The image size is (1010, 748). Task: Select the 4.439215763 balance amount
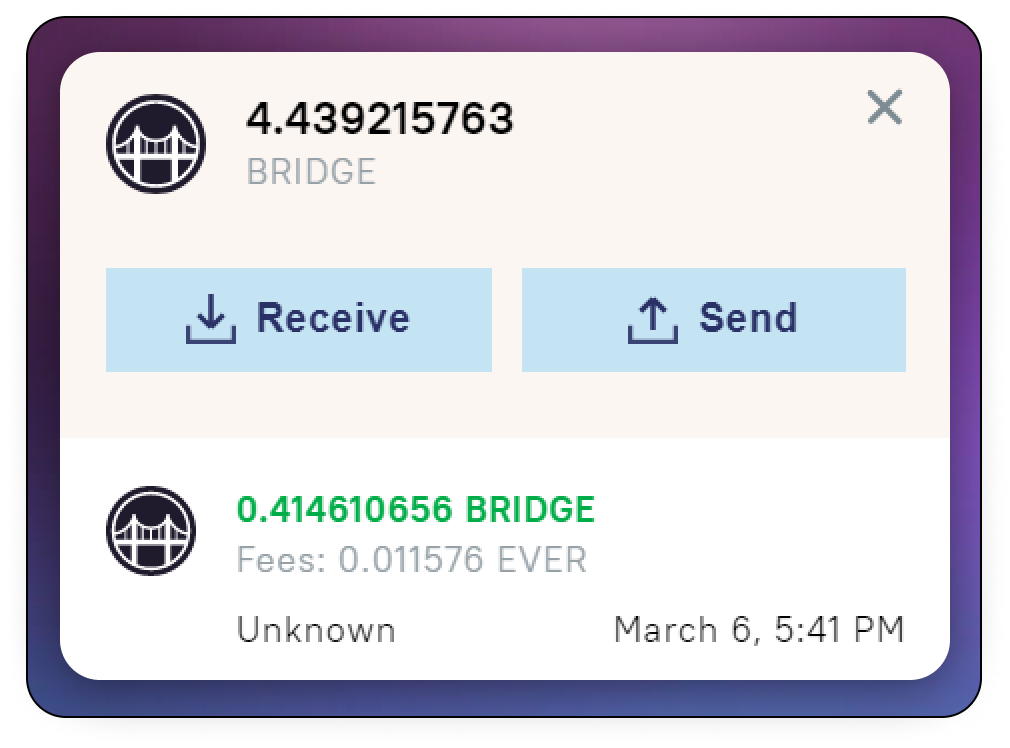point(380,119)
